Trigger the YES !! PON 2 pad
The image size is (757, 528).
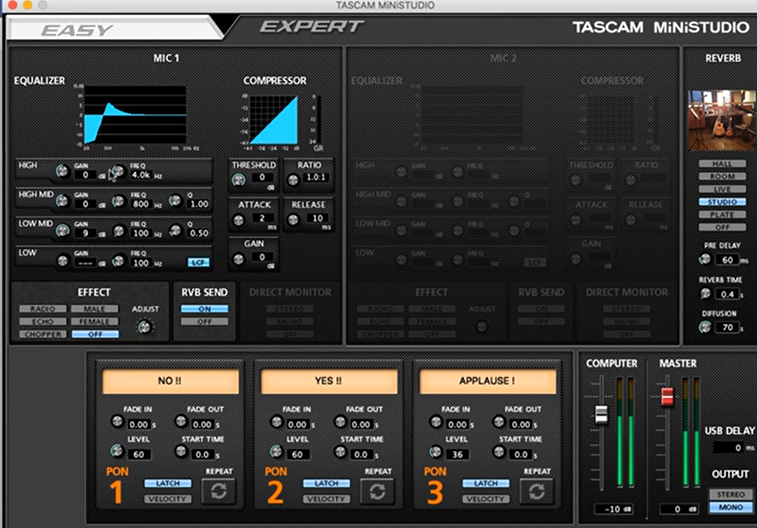(329, 381)
